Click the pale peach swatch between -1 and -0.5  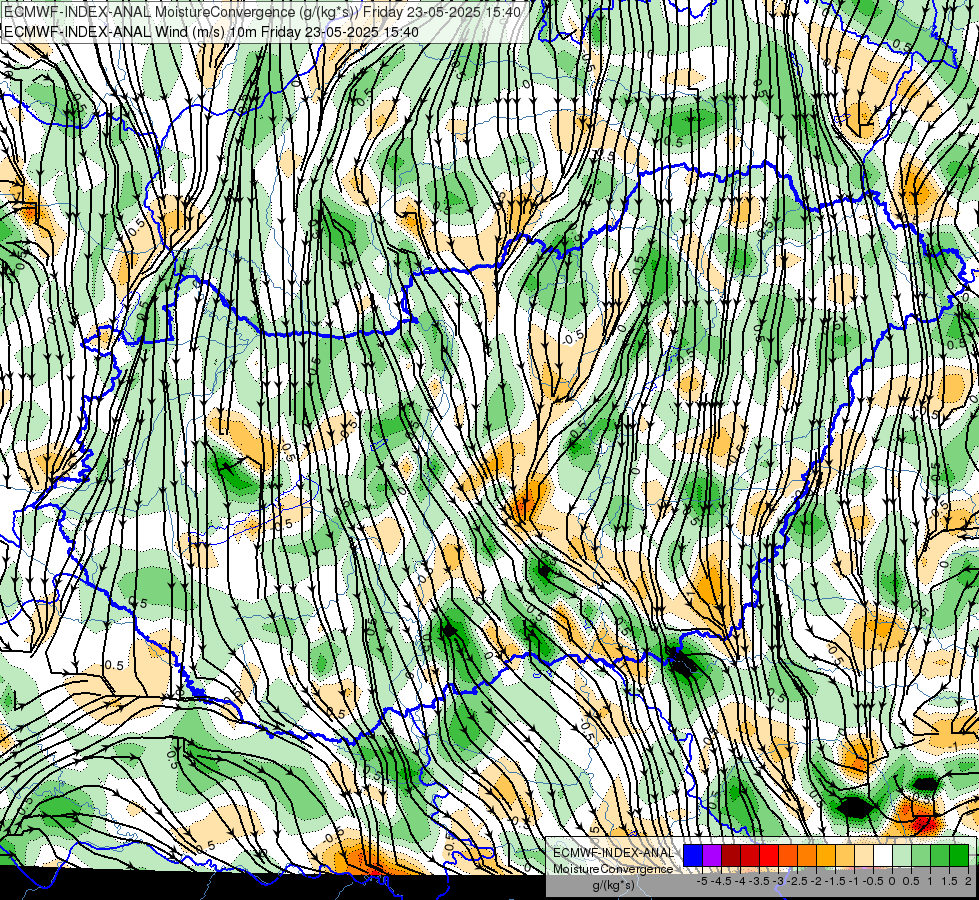[x=864, y=855]
